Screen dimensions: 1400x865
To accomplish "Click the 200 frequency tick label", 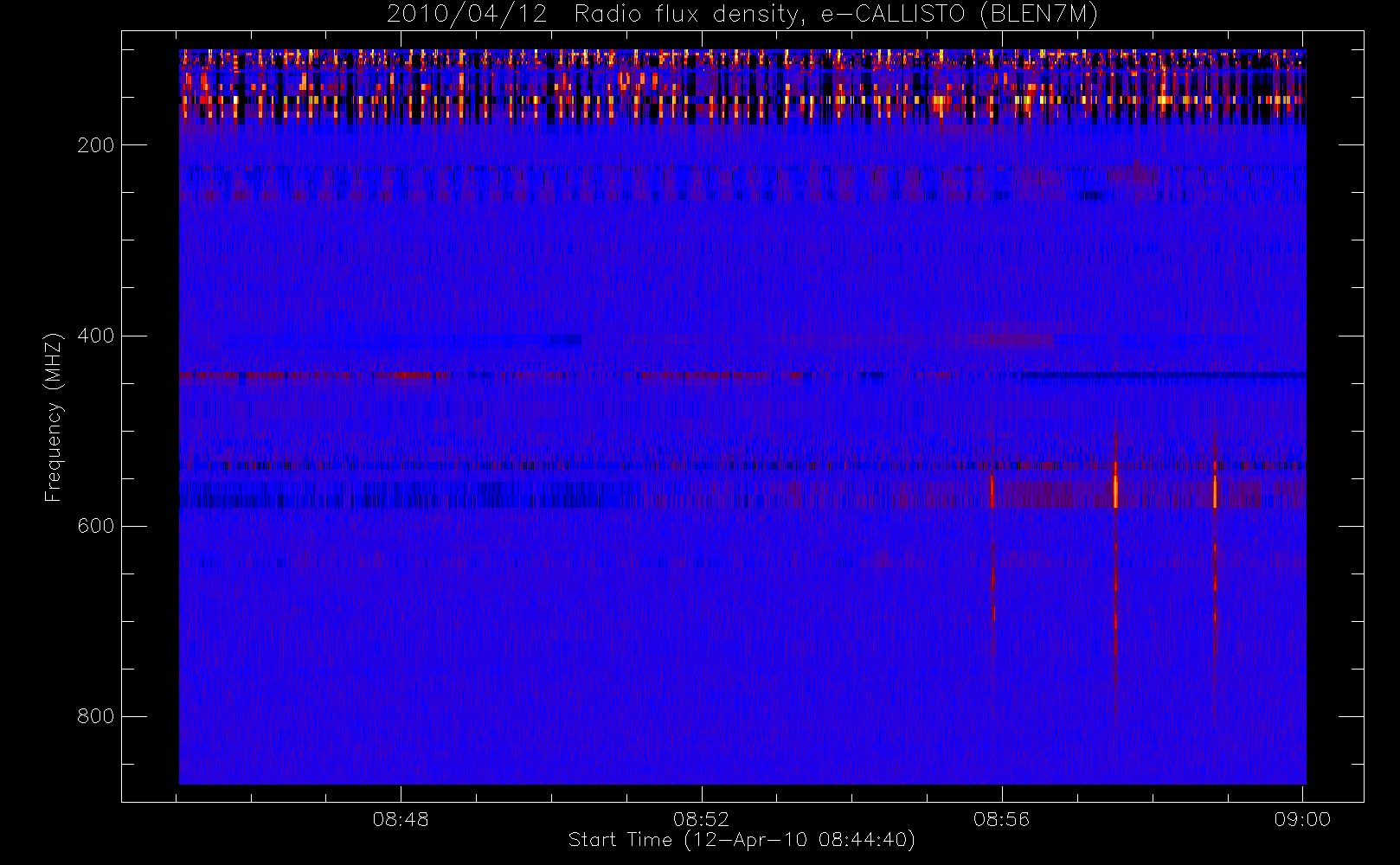I will 95,145.
